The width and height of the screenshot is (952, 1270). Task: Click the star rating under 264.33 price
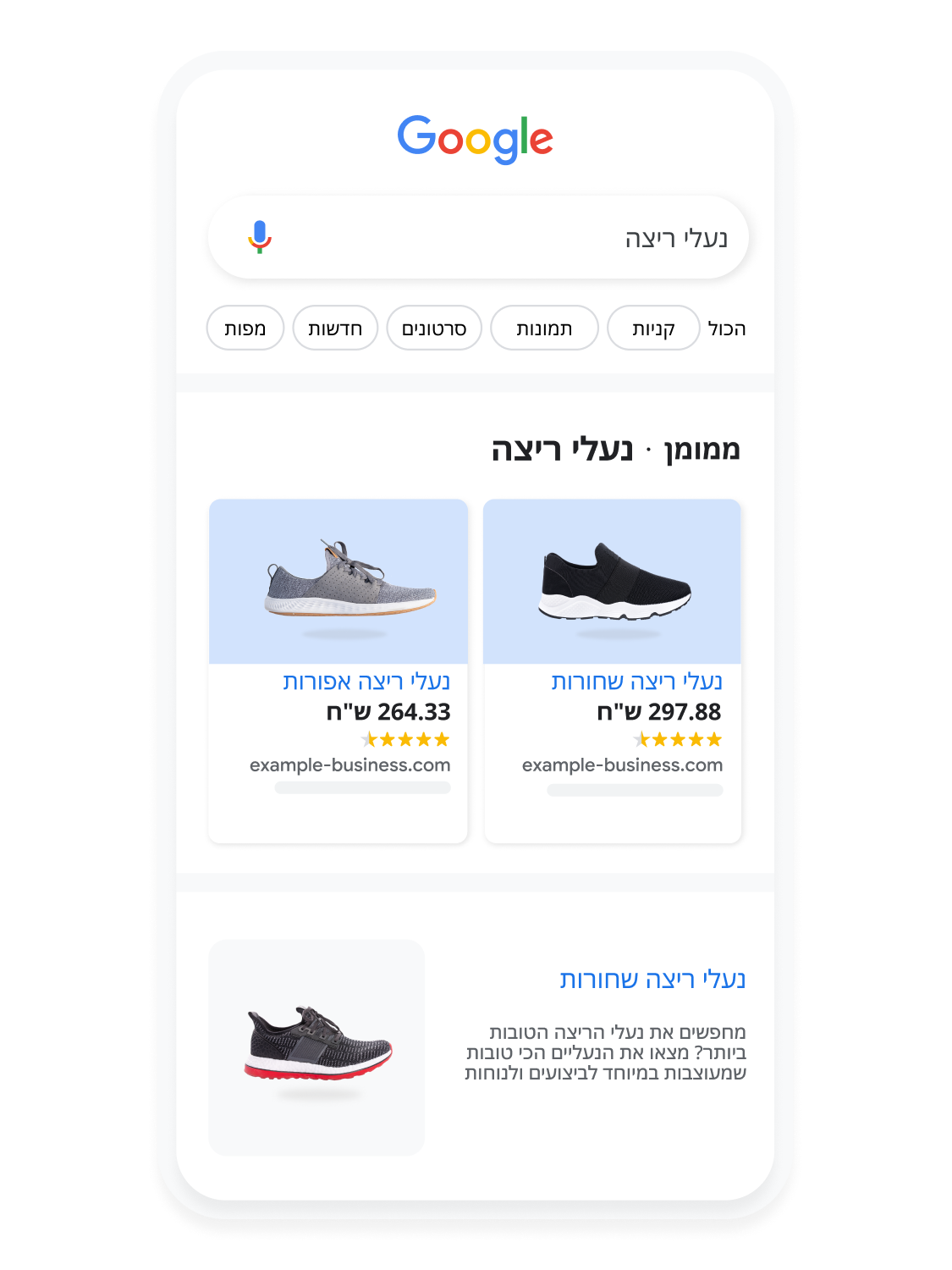pyautogui.click(x=406, y=740)
